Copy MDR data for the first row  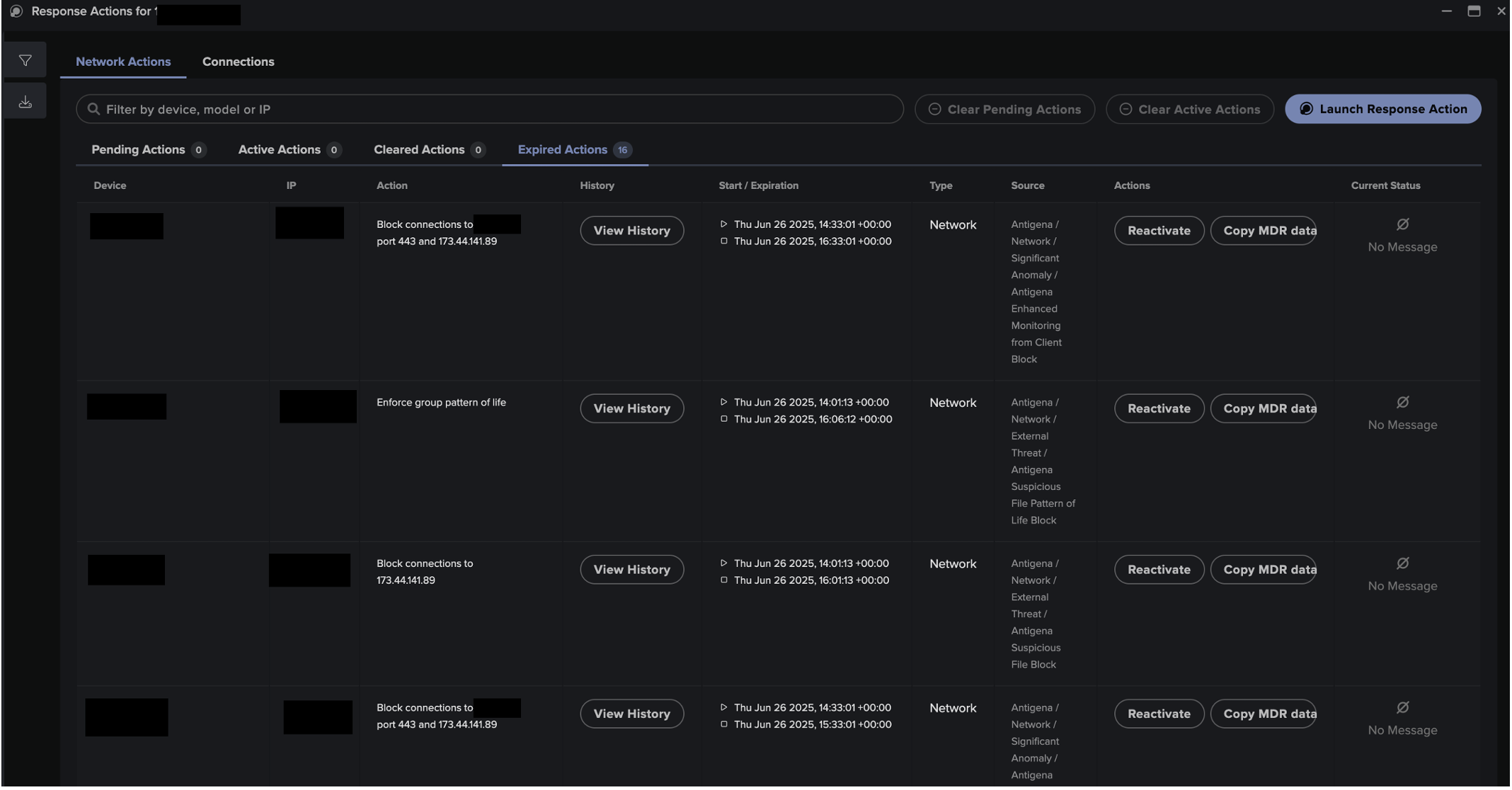coord(1263,231)
